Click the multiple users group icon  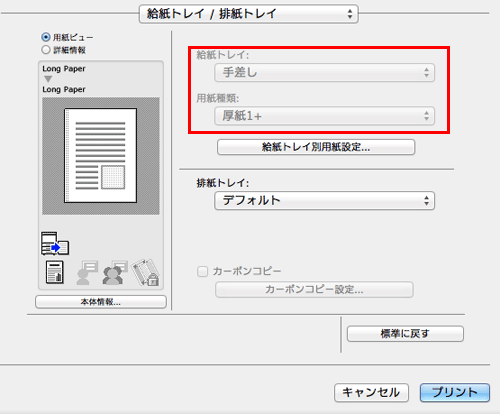[x=115, y=273]
